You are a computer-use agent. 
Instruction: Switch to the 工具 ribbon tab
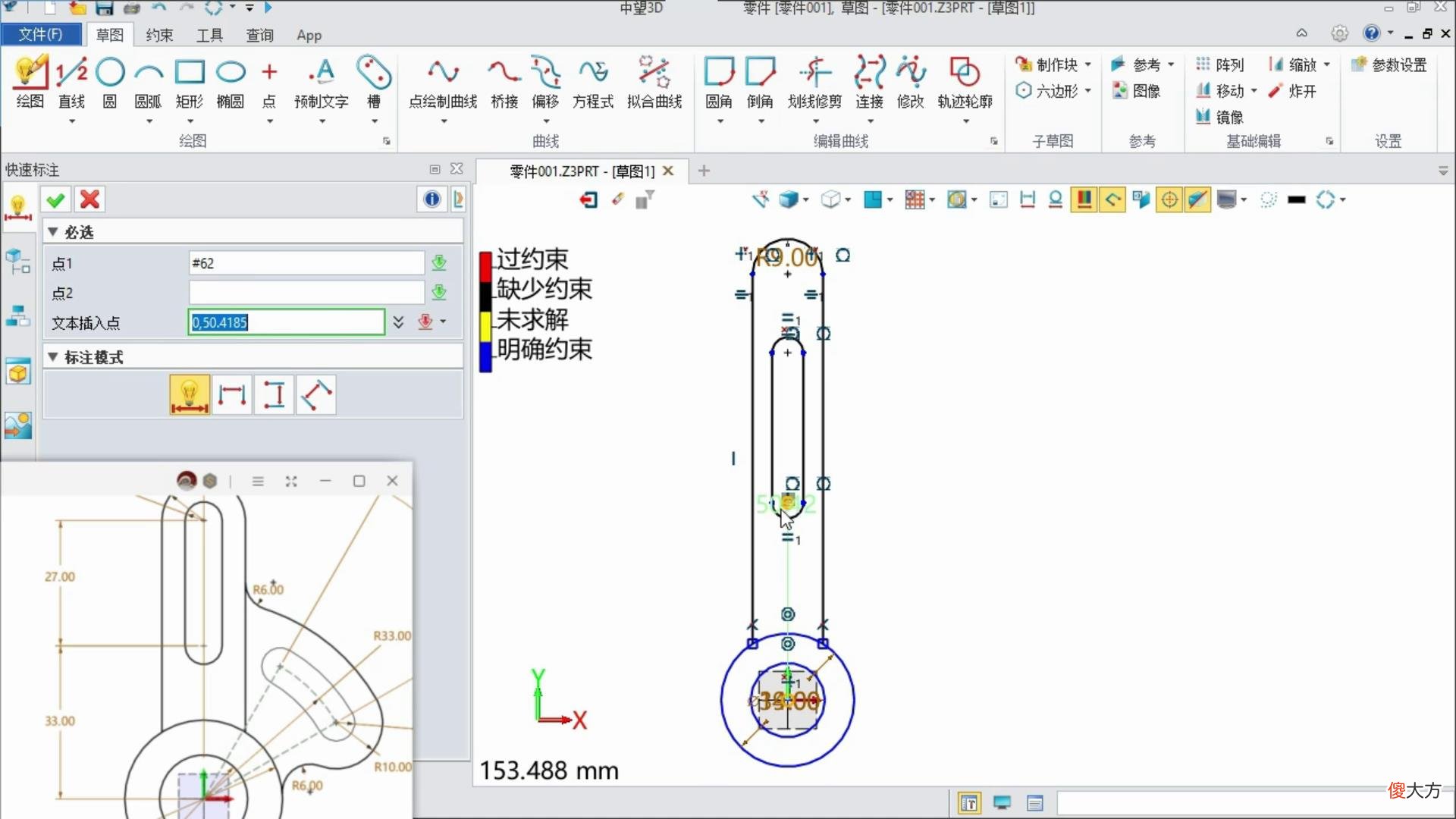[209, 35]
